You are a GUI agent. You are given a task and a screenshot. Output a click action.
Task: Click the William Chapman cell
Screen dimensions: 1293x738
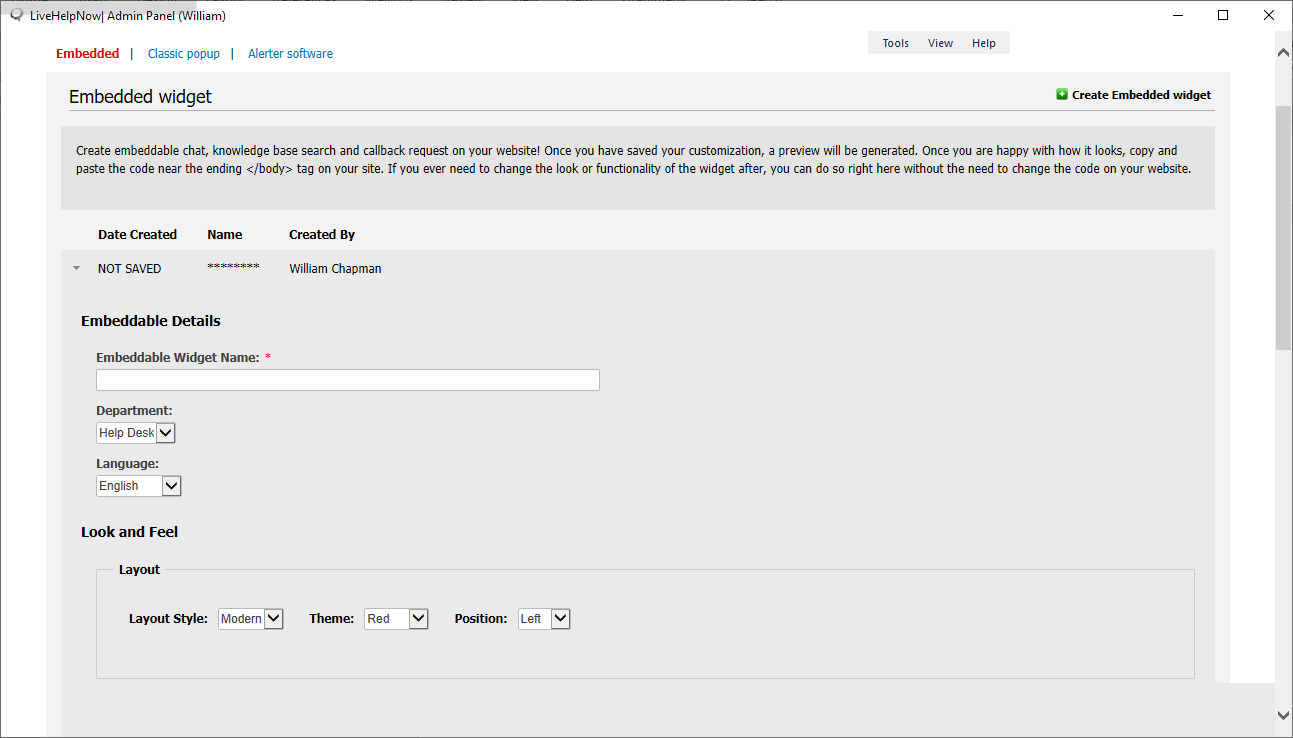(335, 269)
